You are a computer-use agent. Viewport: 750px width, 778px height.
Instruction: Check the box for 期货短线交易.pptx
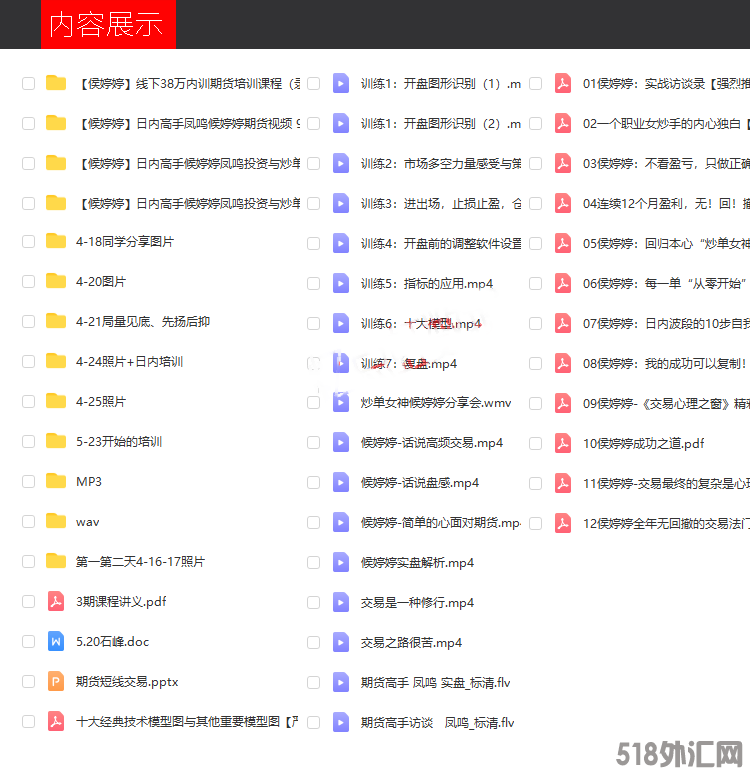coord(29,682)
